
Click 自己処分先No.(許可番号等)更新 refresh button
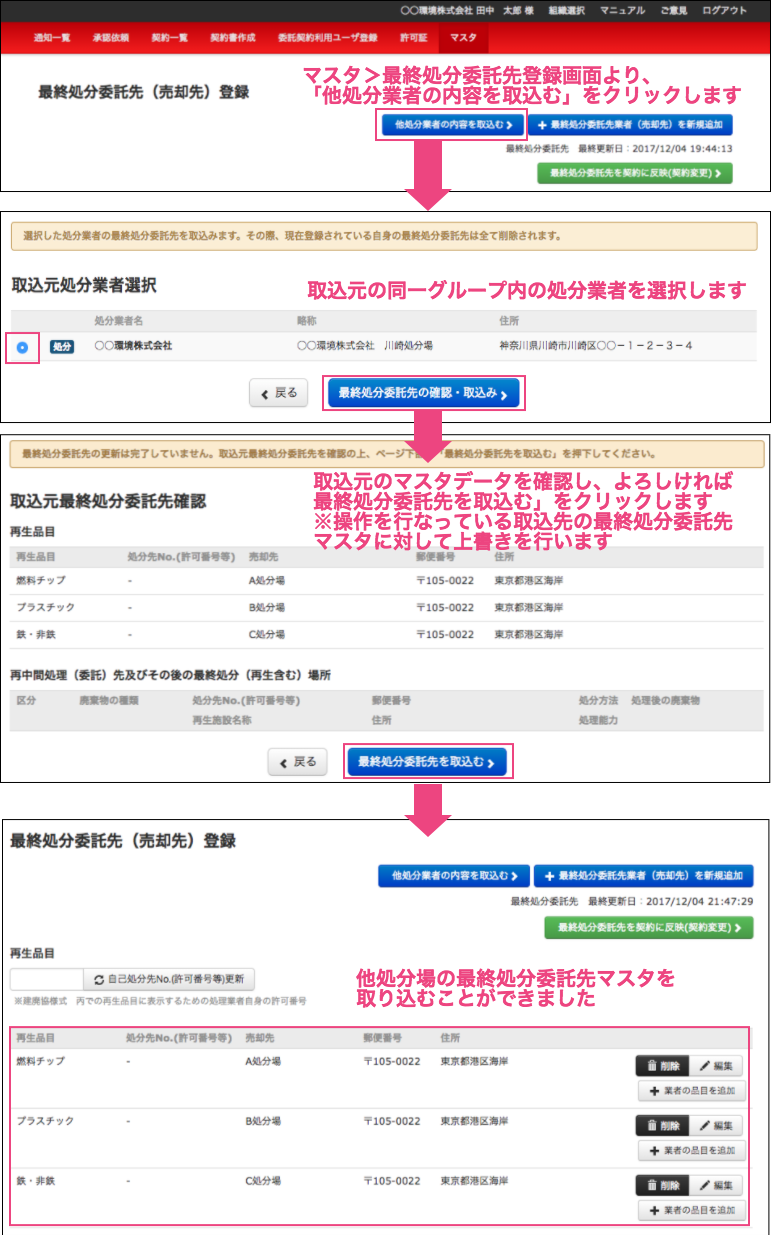[x=168, y=980]
